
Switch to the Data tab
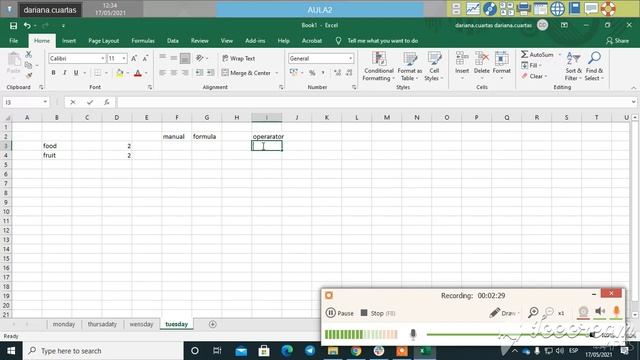pos(173,41)
